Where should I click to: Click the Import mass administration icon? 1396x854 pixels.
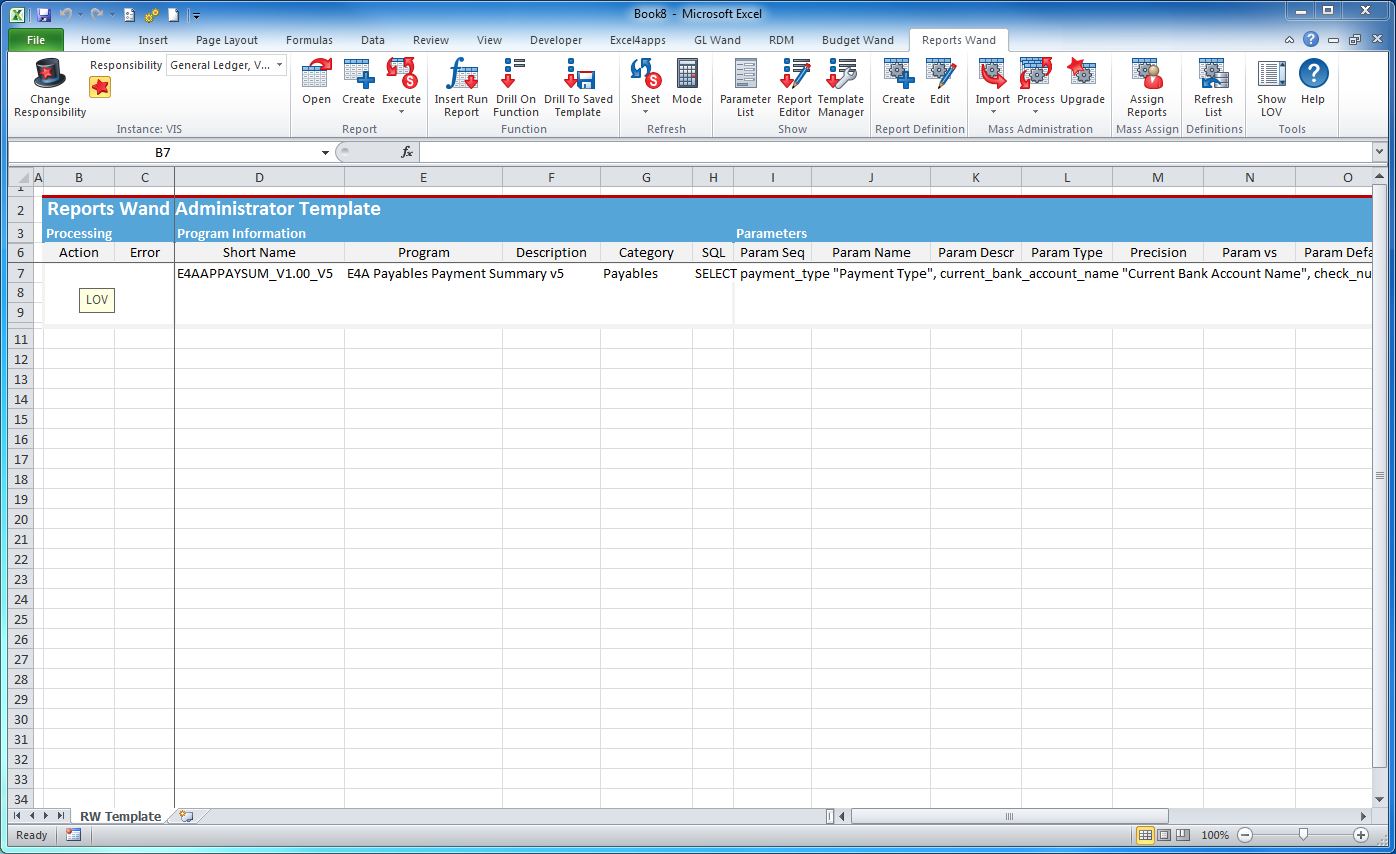click(x=992, y=74)
